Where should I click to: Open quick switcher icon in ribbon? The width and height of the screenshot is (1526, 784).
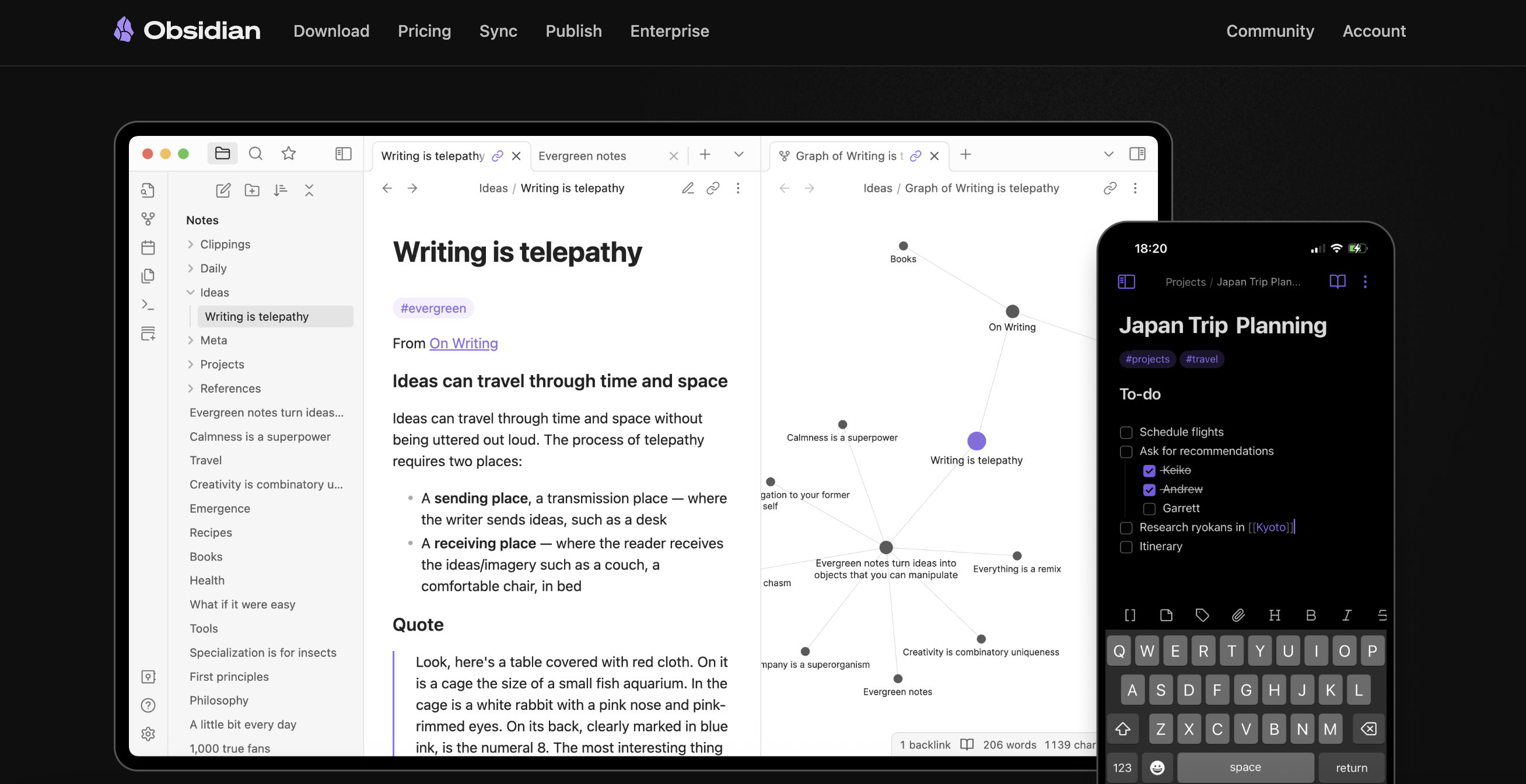tap(148, 190)
